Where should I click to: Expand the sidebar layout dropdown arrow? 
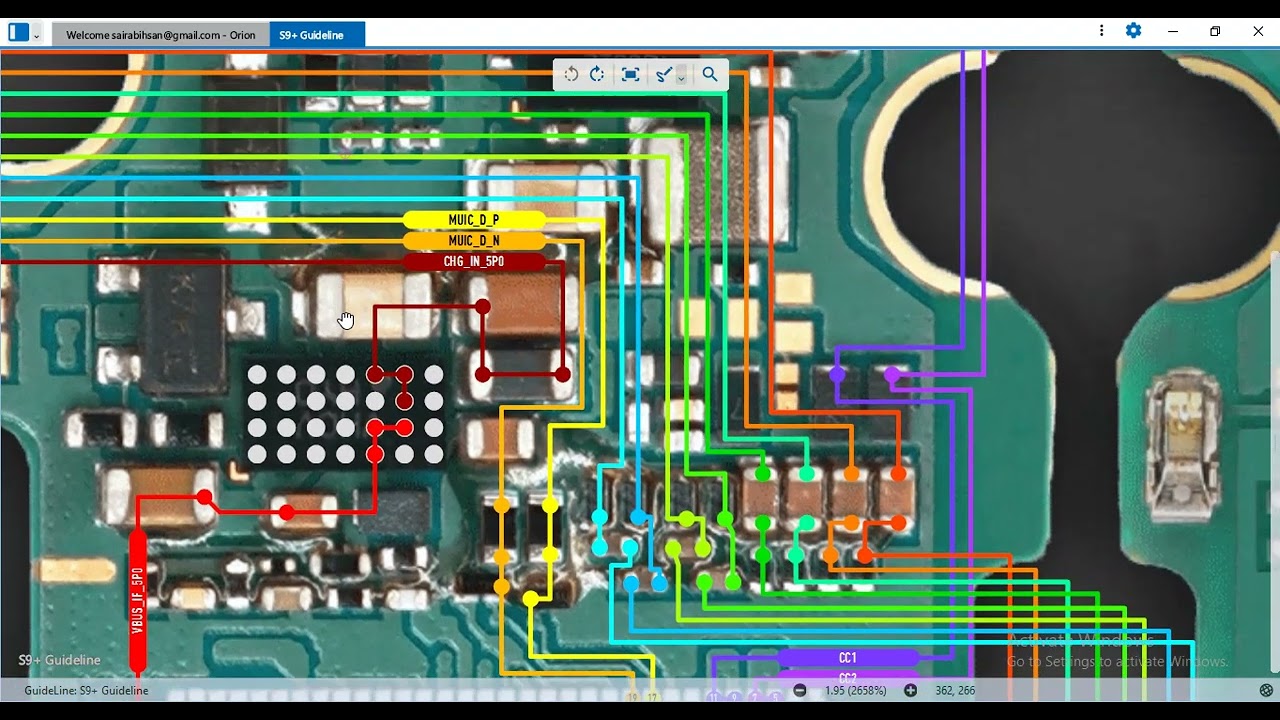click(37, 35)
